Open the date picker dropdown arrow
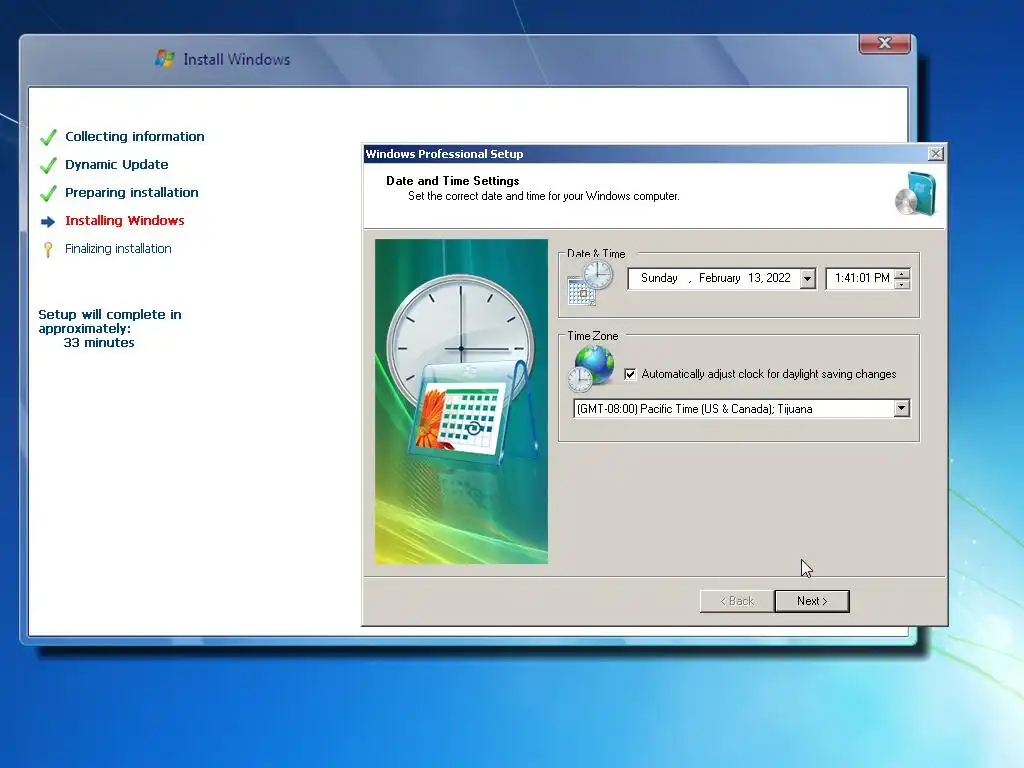 point(808,278)
